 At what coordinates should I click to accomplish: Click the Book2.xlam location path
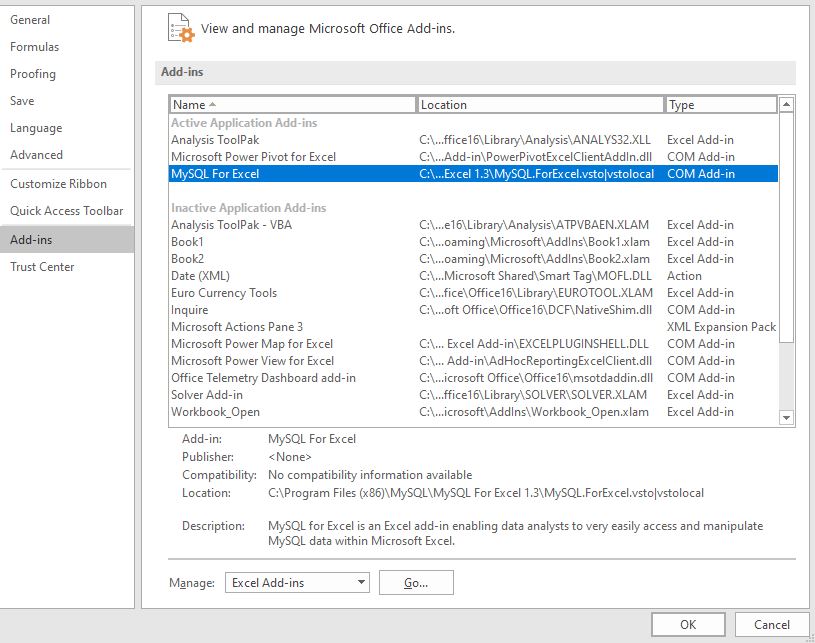pos(534,259)
